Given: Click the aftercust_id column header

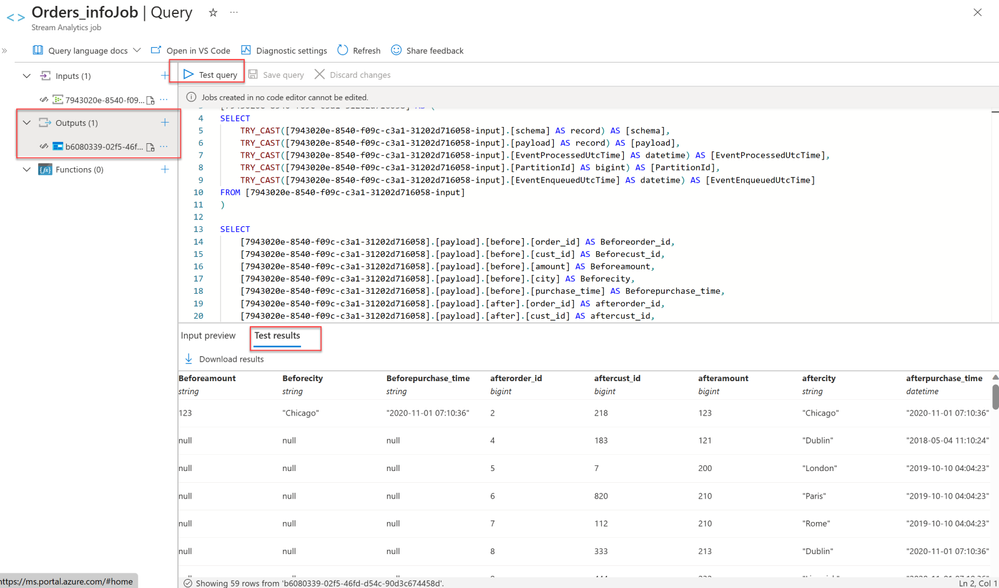Looking at the screenshot, I should click(617, 378).
